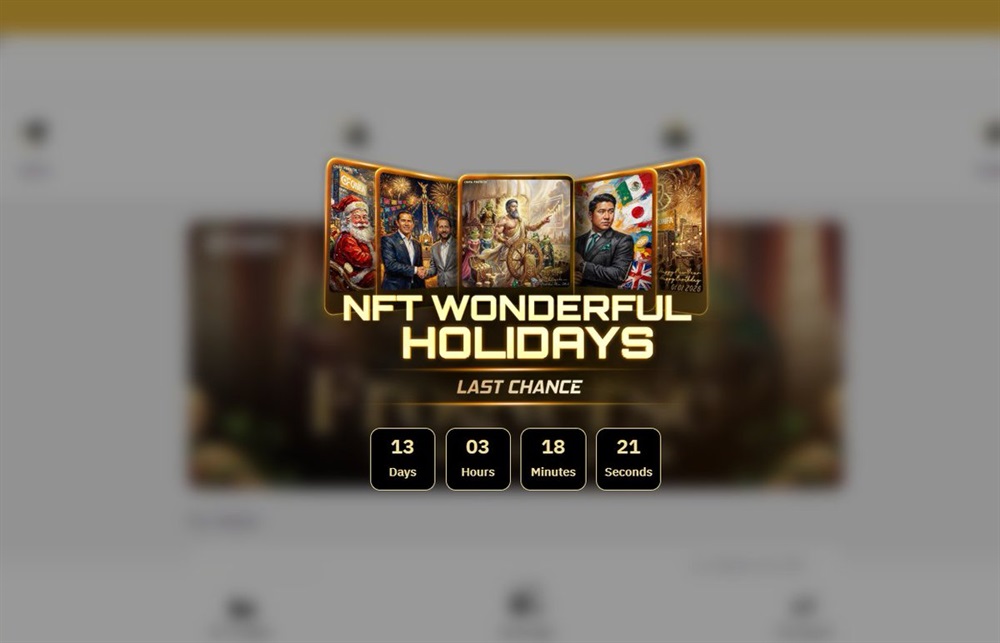Select the handshake businessmen NFT card

pos(418,230)
